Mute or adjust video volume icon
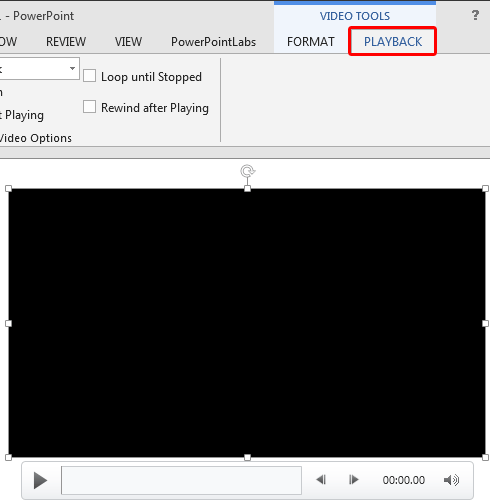 click(451, 480)
